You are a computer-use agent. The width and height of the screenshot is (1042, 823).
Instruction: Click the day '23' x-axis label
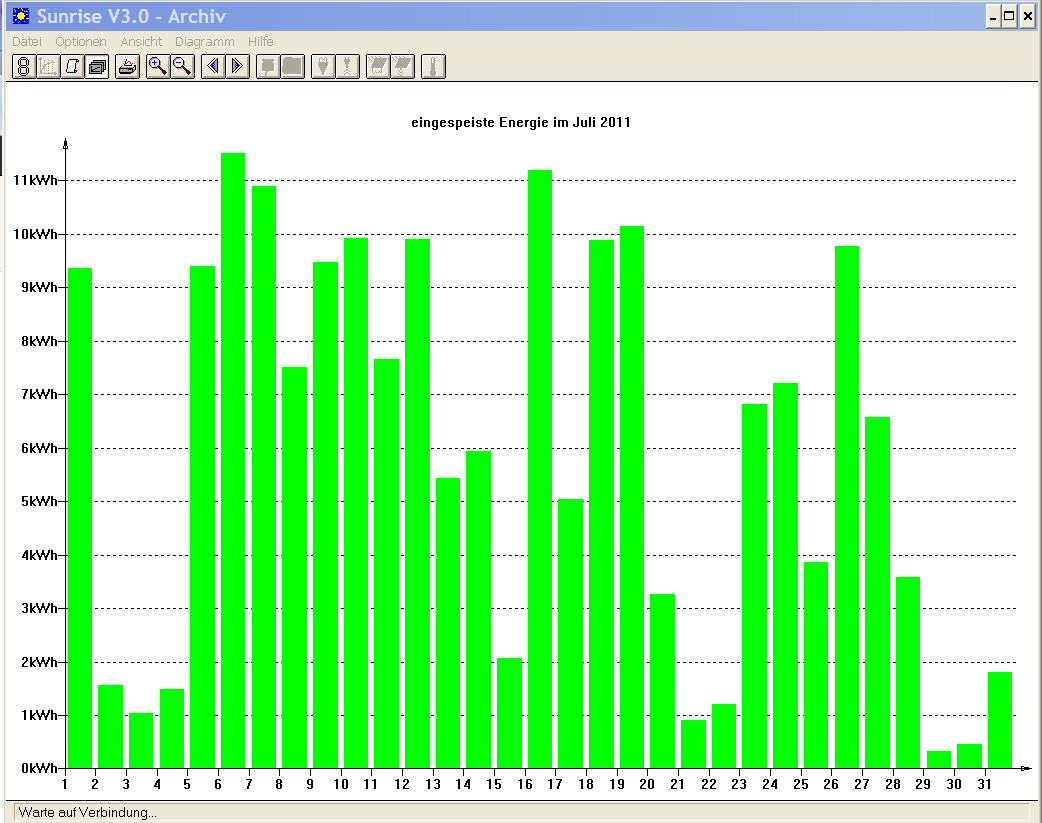(x=739, y=784)
